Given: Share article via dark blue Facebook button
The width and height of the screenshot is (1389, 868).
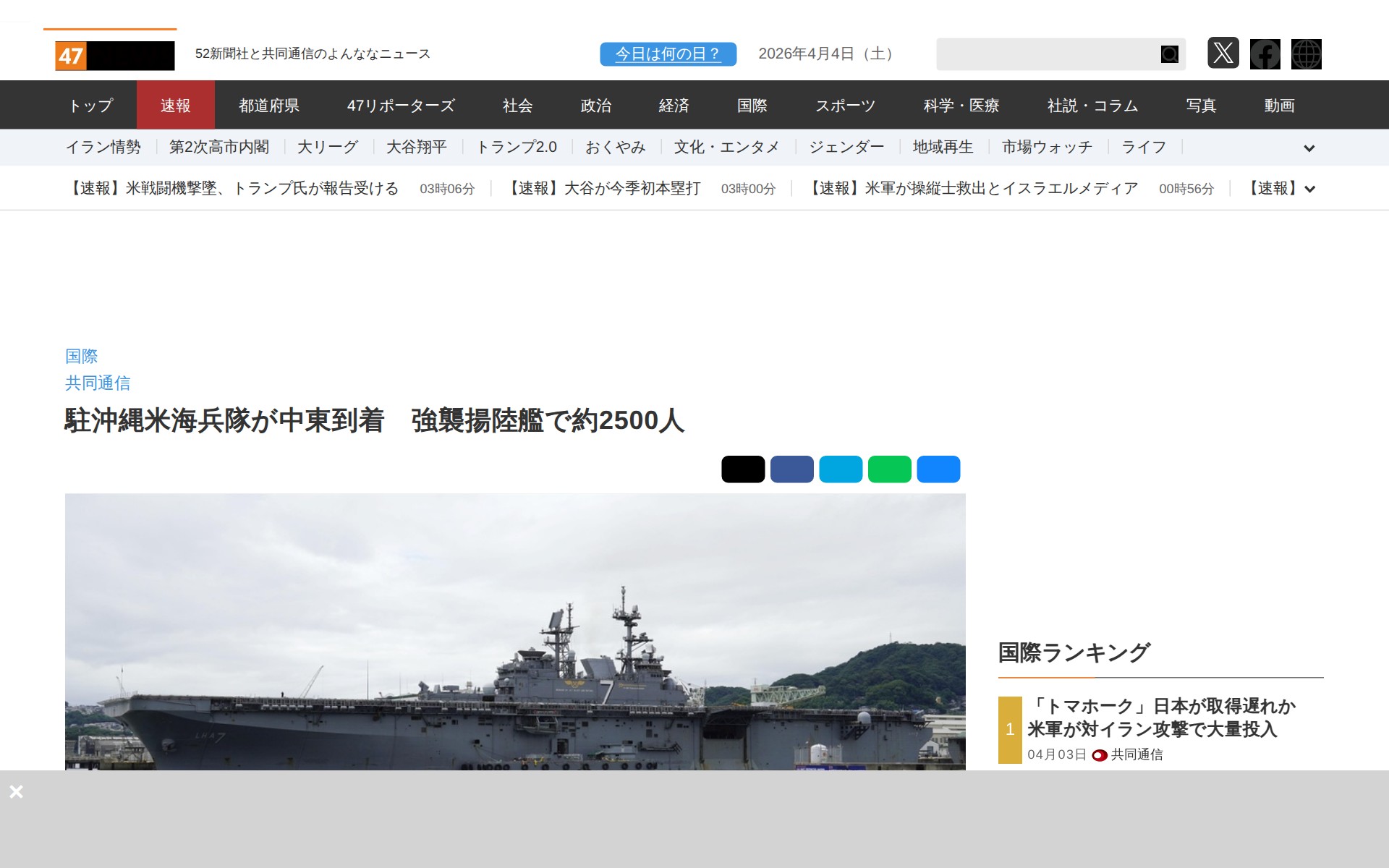Looking at the screenshot, I should (x=791, y=469).
